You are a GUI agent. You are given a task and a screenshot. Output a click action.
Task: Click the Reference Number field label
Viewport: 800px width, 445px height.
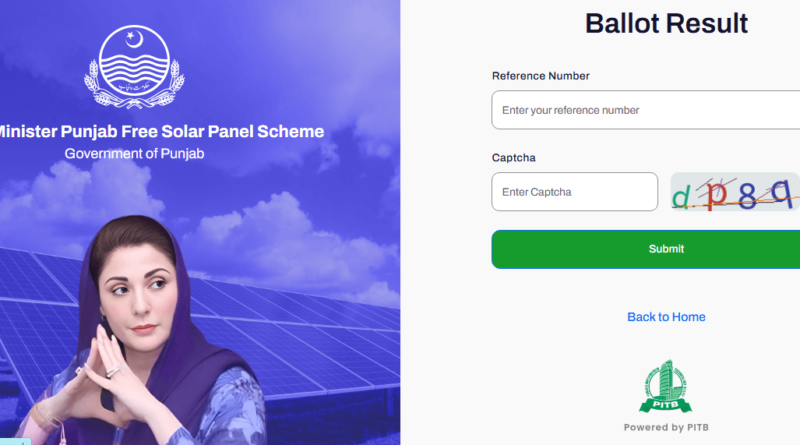click(540, 76)
